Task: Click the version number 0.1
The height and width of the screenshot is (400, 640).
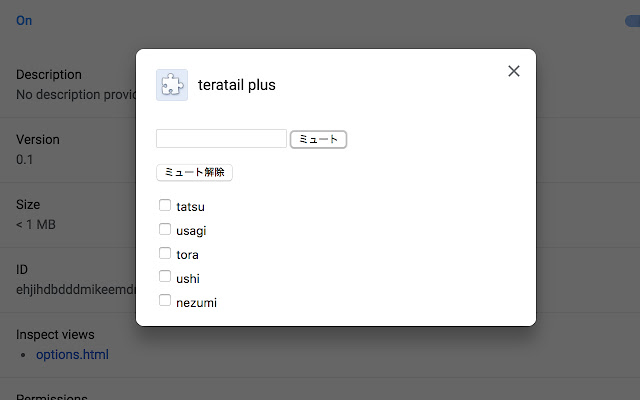Action: click(25, 159)
